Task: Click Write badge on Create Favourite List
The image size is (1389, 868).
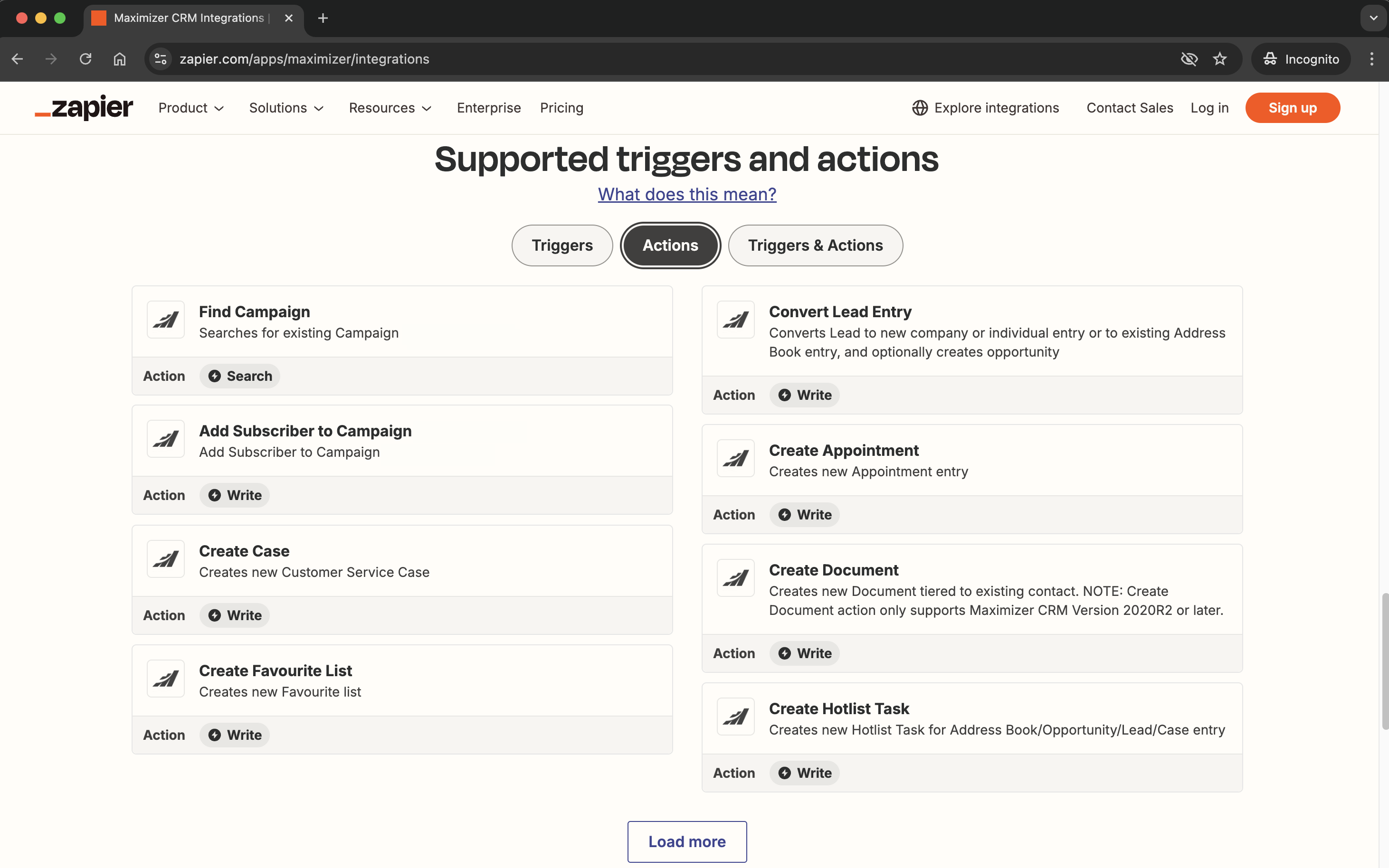Action: click(x=235, y=735)
